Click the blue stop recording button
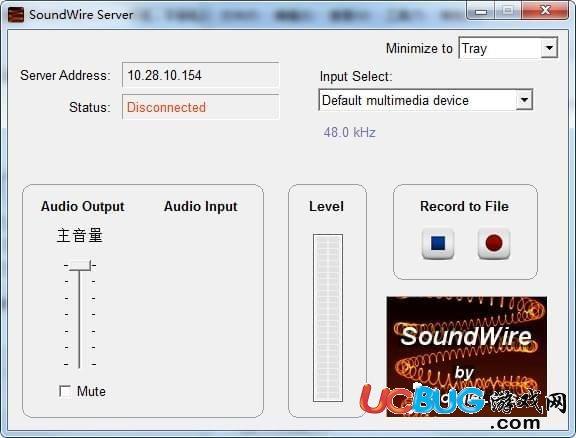576x438 pixels. [x=438, y=243]
